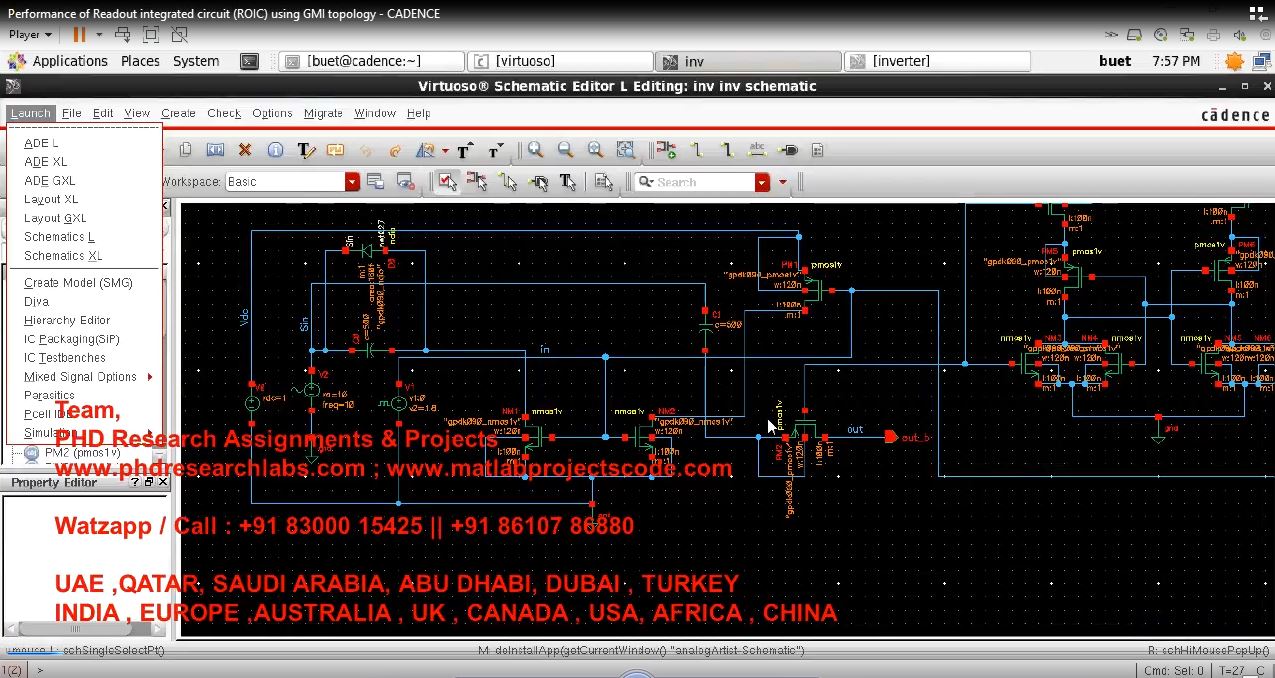Select the Create Instance toolbar icon
The image size is (1275, 678).
665,150
